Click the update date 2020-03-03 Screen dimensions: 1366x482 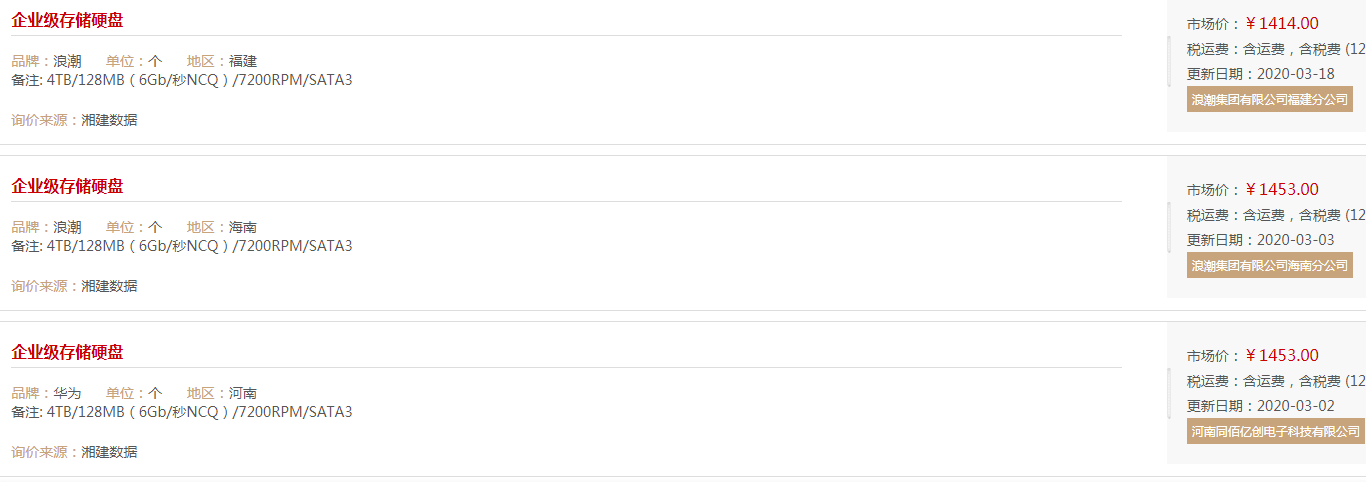tap(1295, 240)
